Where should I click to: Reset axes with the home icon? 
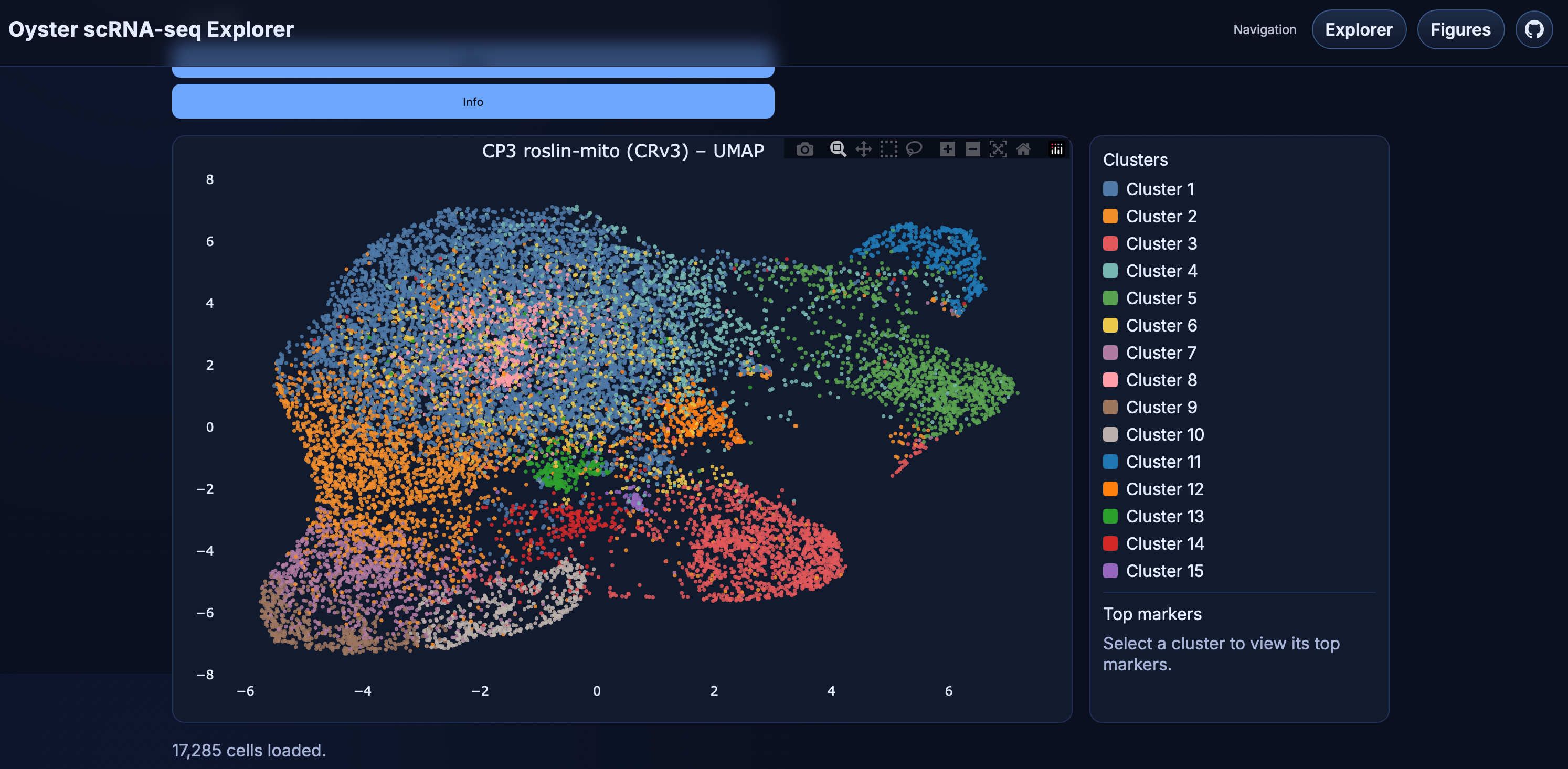pos(1023,149)
